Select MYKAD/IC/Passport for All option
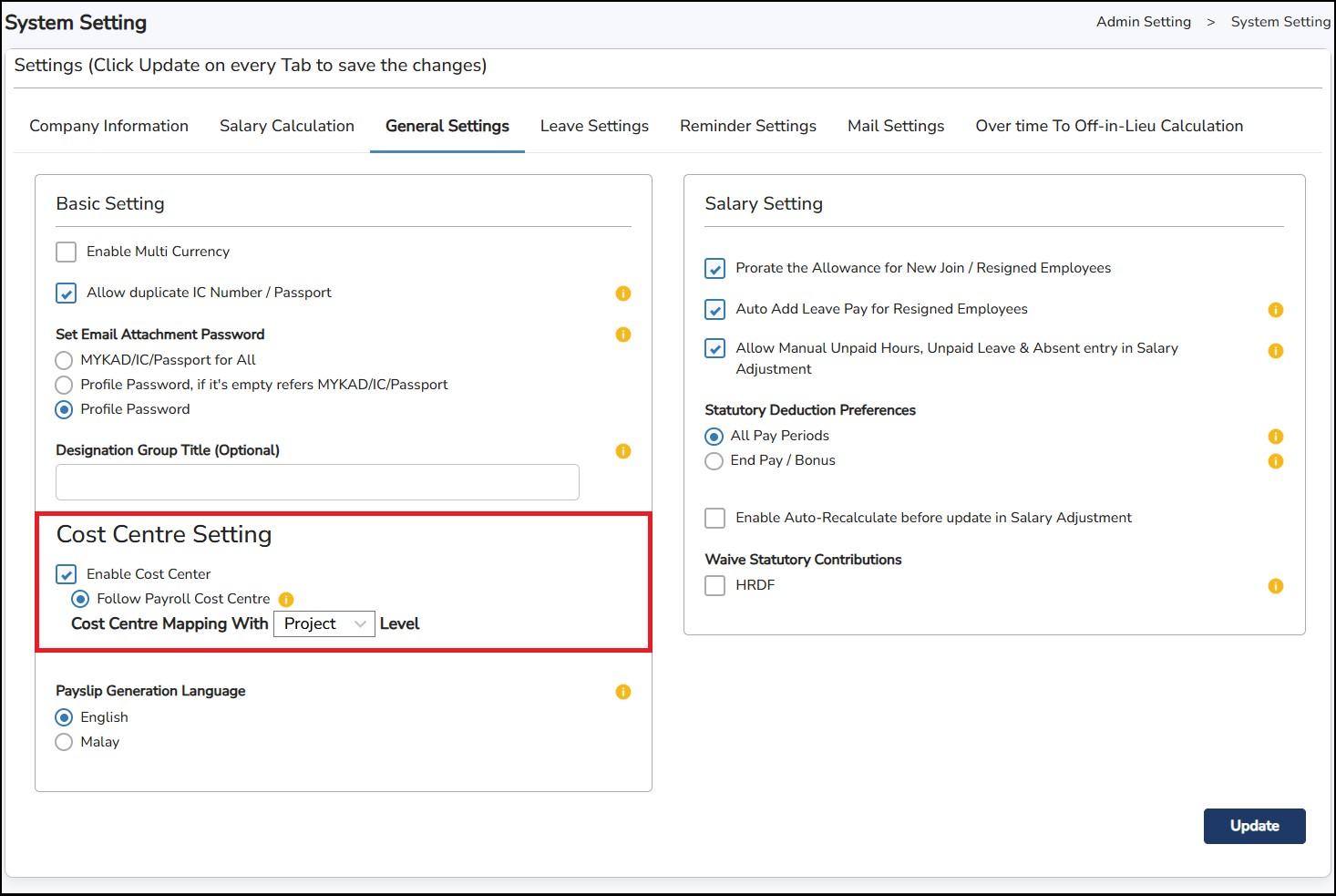The image size is (1336, 896). [x=64, y=360]
